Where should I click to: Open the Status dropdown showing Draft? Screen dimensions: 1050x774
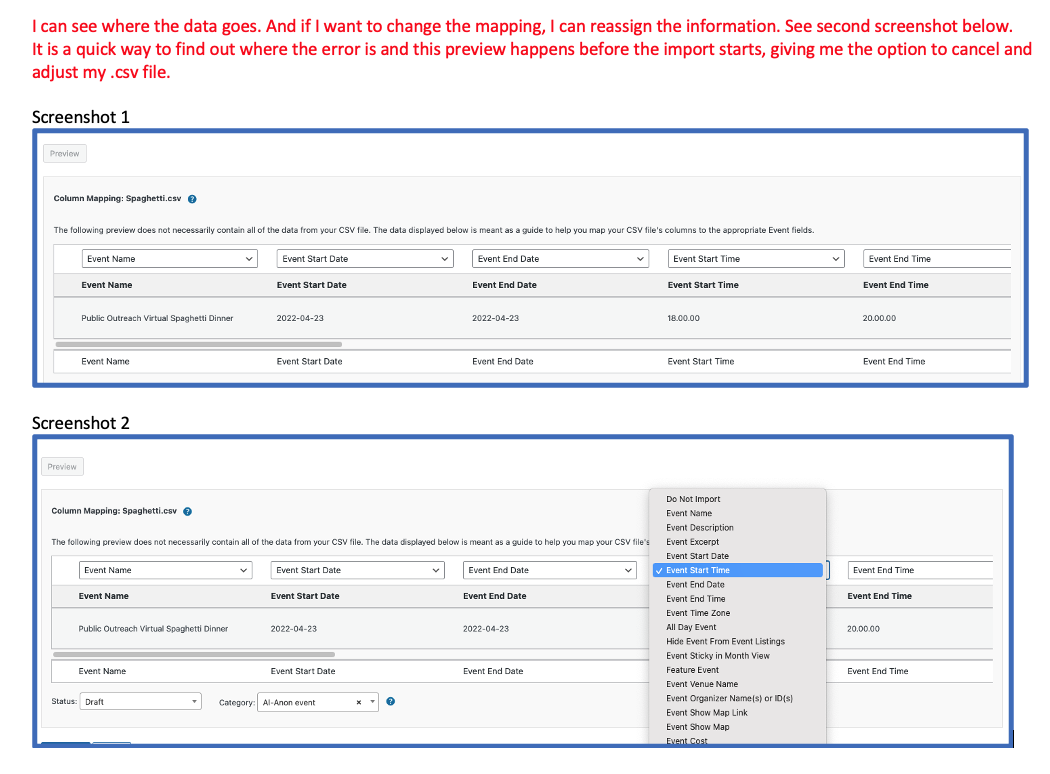click(140, 702)
